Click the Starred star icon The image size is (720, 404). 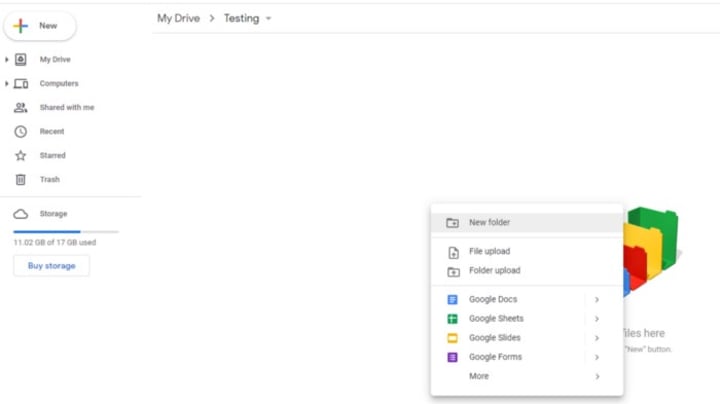[21, 156]
